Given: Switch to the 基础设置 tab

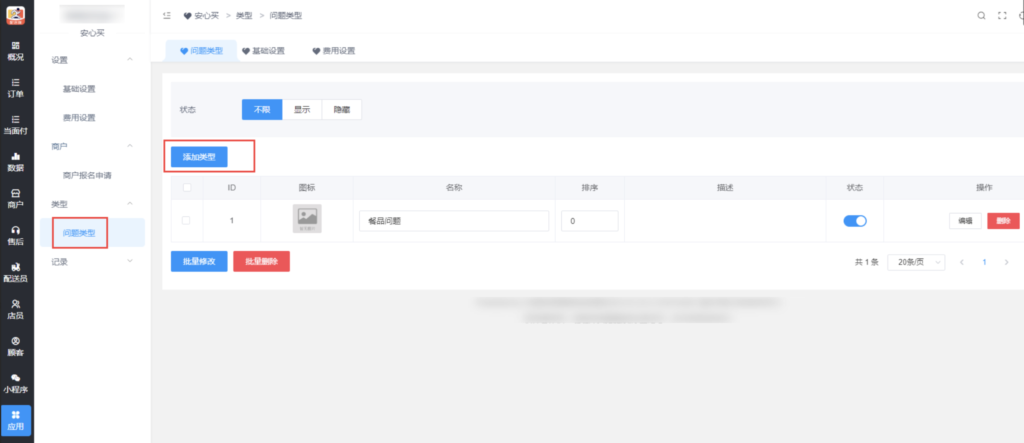Looking at the screenshot, I should 263,50.
